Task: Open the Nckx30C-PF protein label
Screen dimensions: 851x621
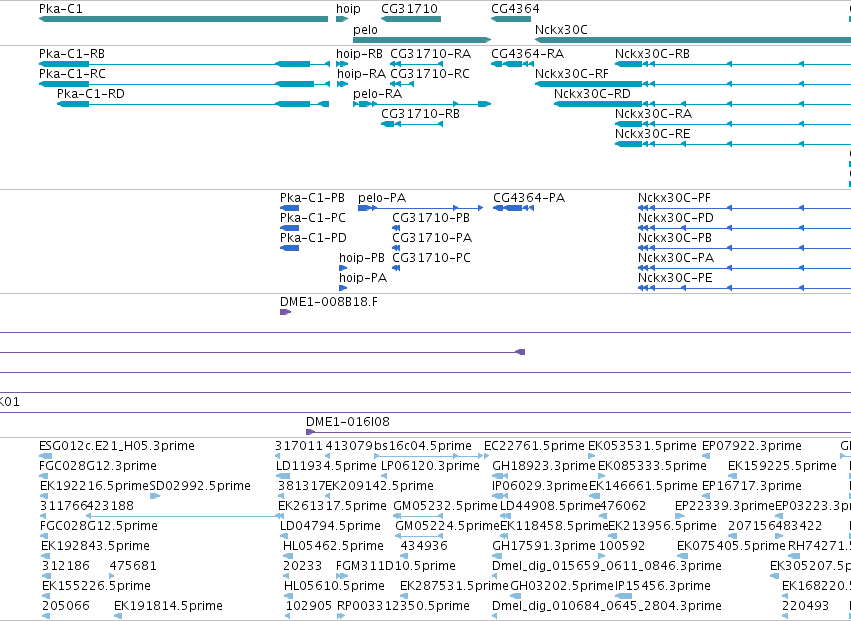Action: (675, 198)
